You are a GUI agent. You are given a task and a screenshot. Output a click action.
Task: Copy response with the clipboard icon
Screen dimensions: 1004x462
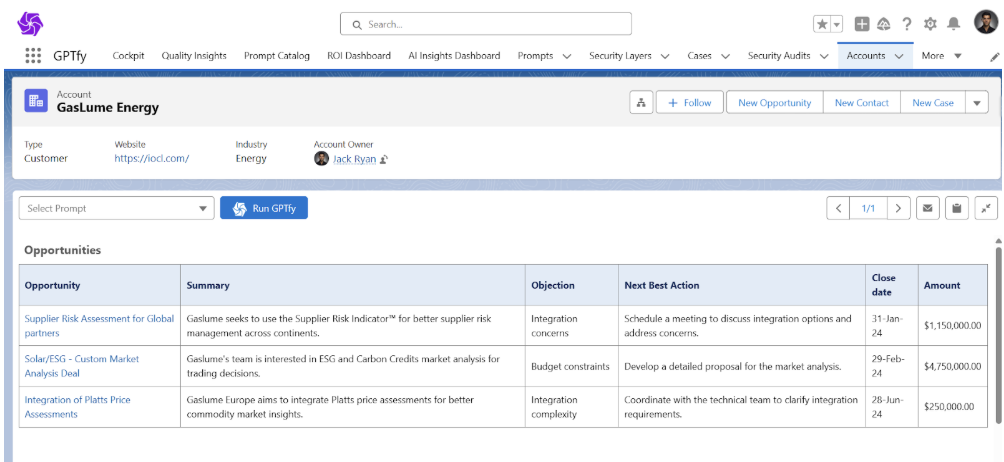(x=957, y=208)
